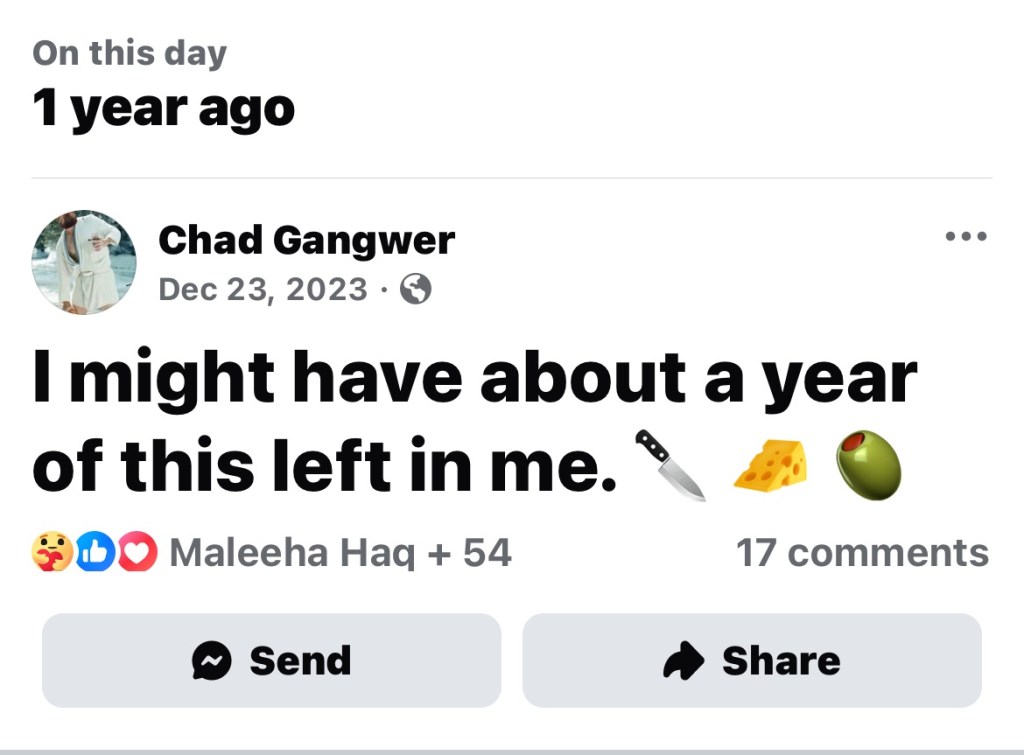Click the Messenger icon in Send button

[211, 661]
